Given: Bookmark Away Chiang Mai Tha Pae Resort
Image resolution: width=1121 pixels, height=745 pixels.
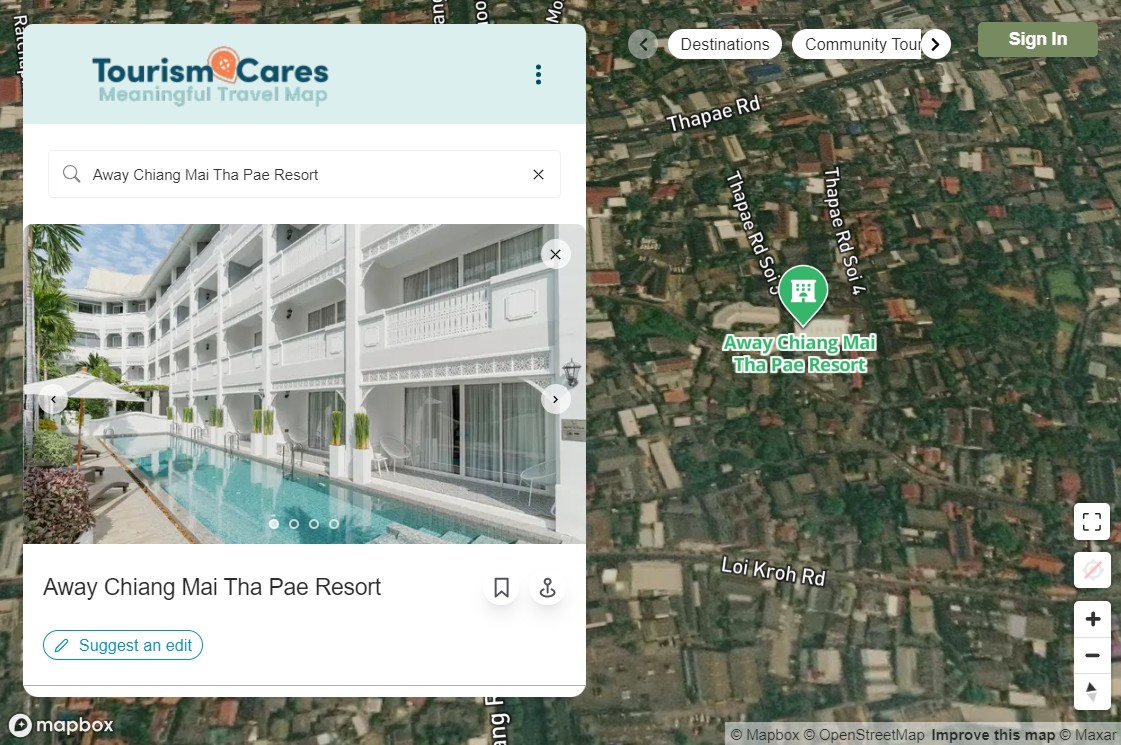Looking at the screenshot, I should pos(501,588).
